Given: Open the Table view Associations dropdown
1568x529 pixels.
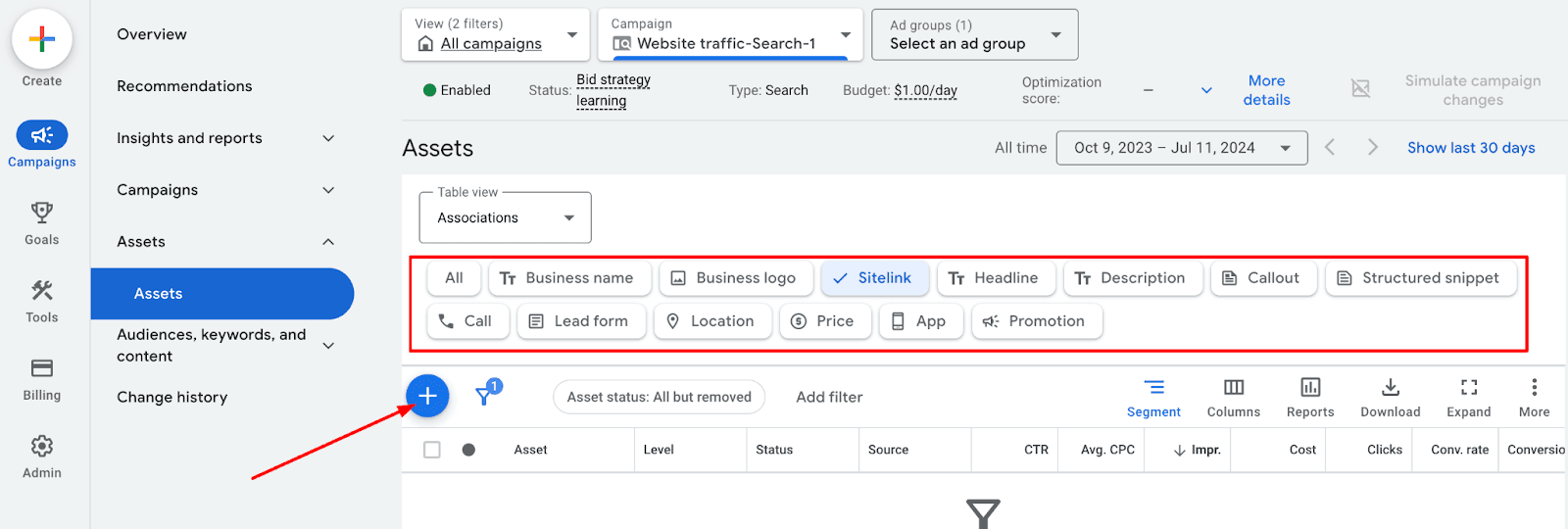Looking at the screenshot, I should coord(506,217).
